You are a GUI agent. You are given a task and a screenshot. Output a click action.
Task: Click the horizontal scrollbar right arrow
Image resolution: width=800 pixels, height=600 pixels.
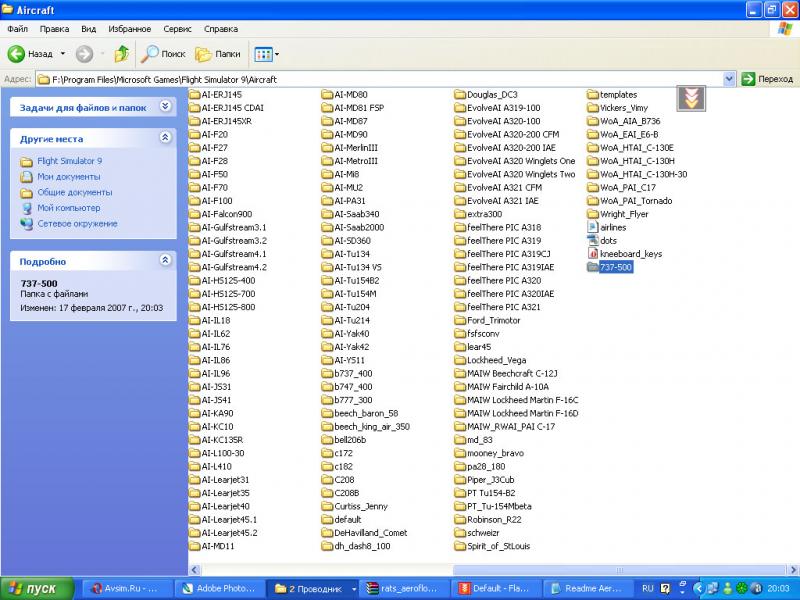pyautogui.click(x=793, y=569)
